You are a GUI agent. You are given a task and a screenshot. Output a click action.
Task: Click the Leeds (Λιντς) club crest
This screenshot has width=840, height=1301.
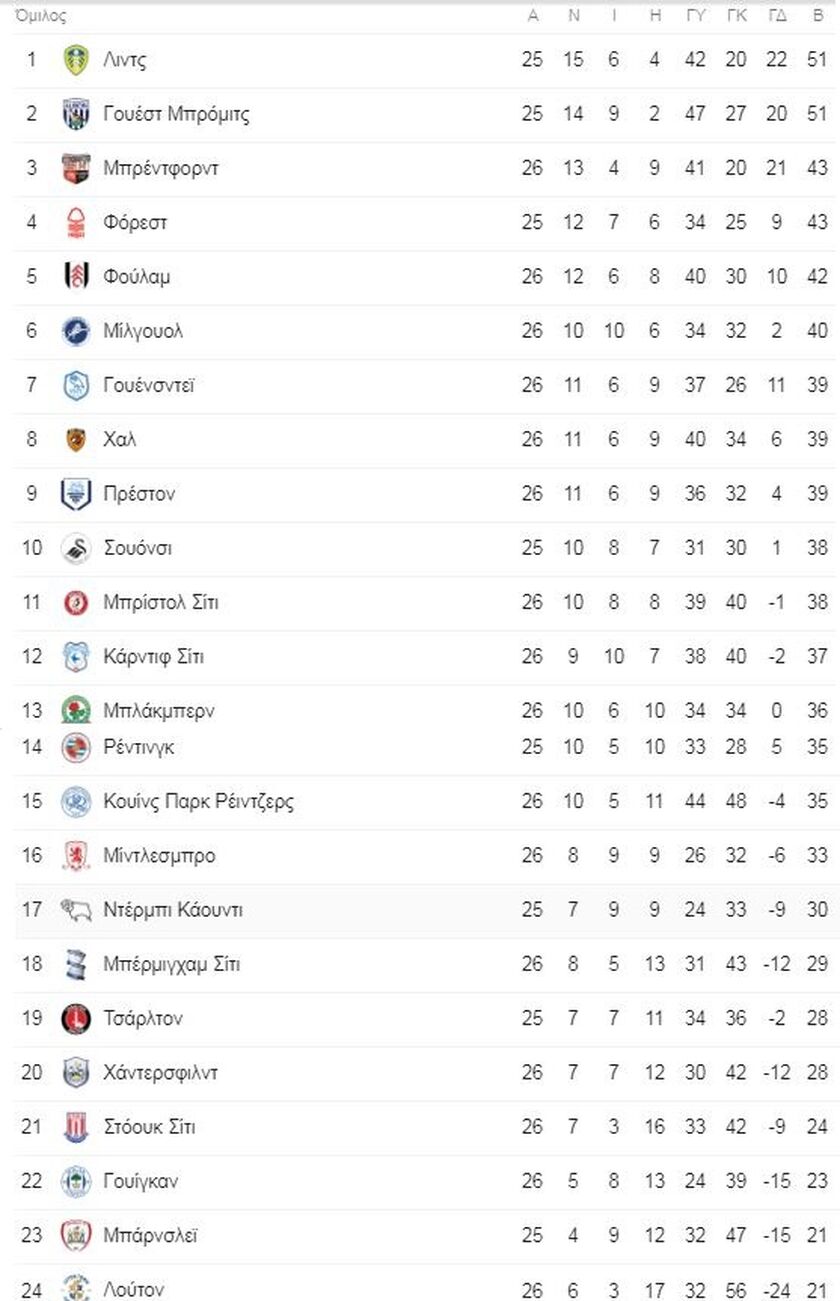[x=75, y=60]
